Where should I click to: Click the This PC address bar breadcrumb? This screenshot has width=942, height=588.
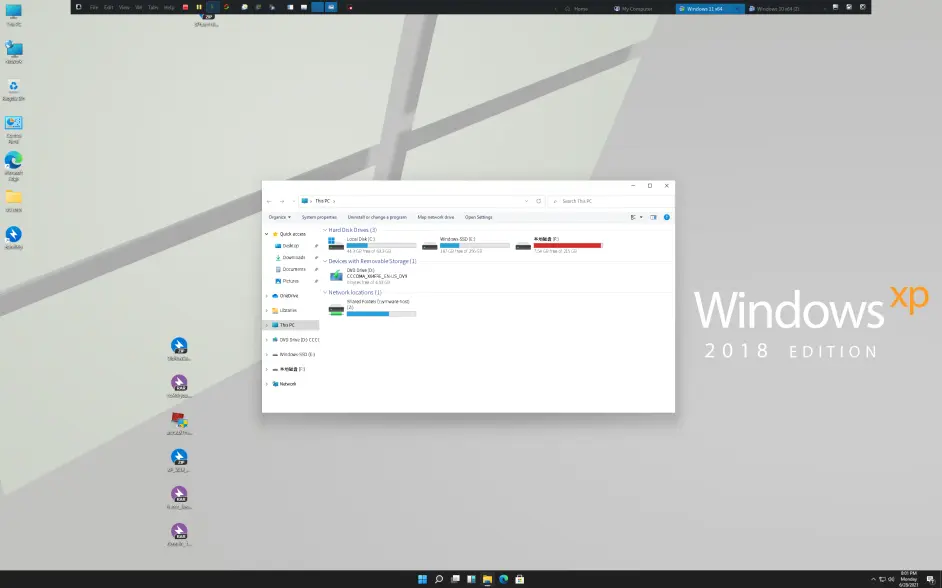click(x=323, y=201)
